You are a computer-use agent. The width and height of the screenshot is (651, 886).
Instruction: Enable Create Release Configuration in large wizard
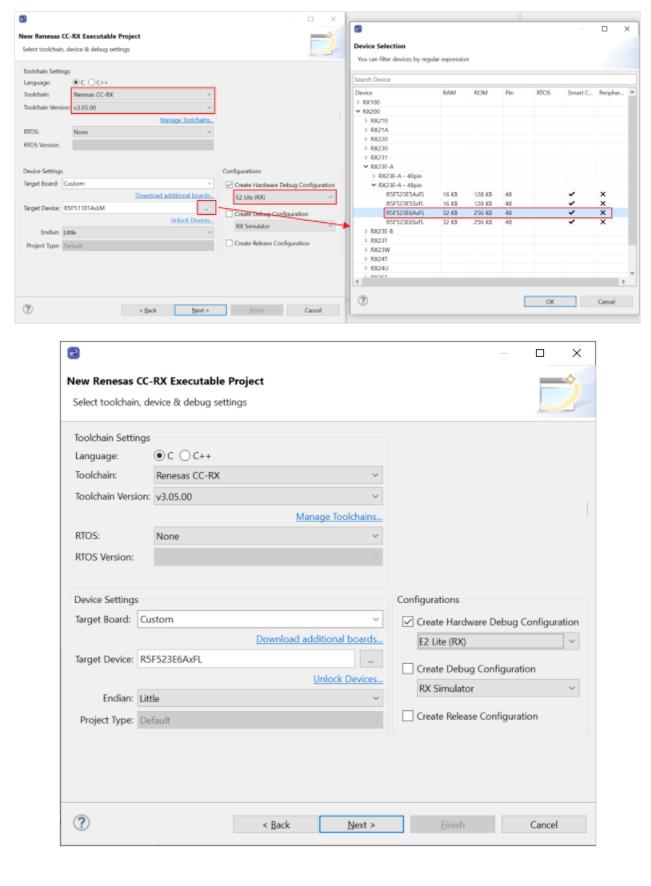coord(407,716)
